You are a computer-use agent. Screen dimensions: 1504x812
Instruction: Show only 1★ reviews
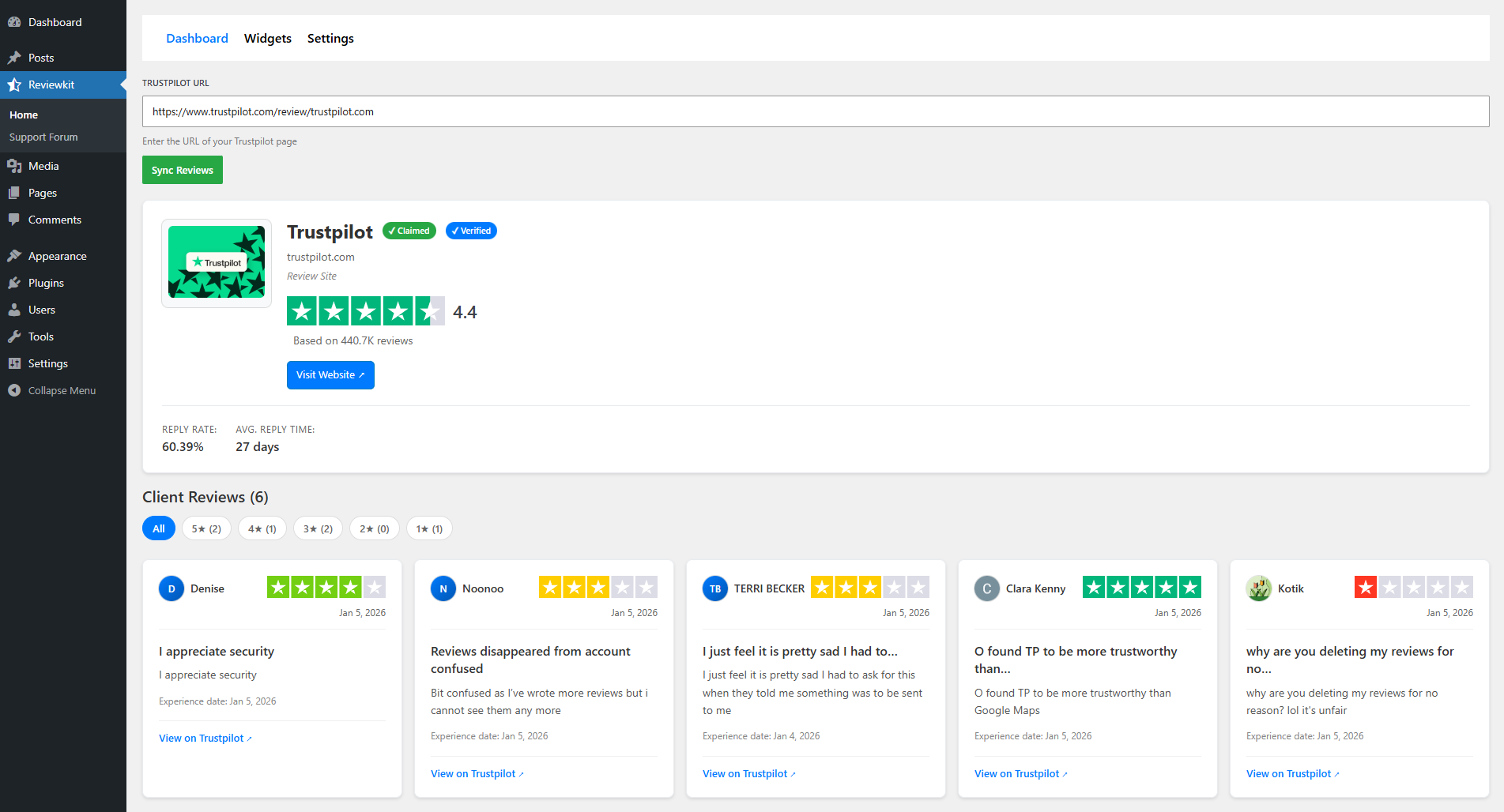tap(429, 528)
